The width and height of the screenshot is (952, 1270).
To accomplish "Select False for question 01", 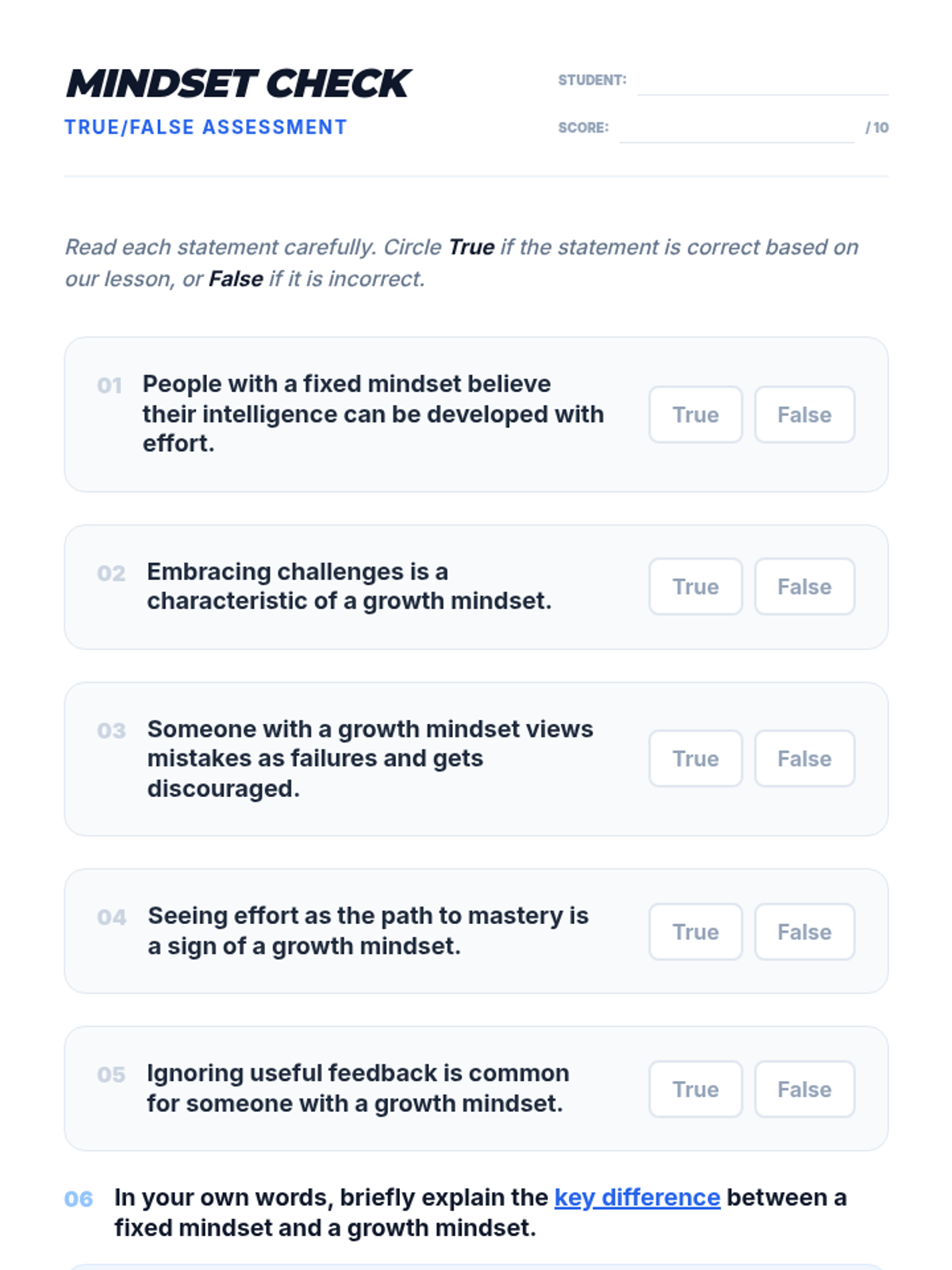I will (804, 414).
